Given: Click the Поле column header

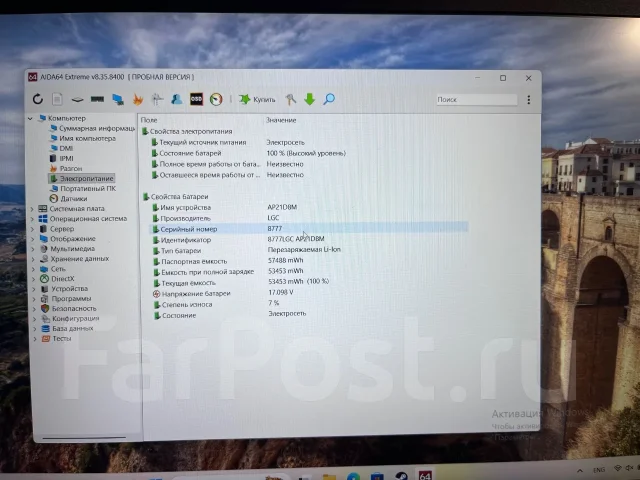Looking at the screenshot, I should (149, 120).
